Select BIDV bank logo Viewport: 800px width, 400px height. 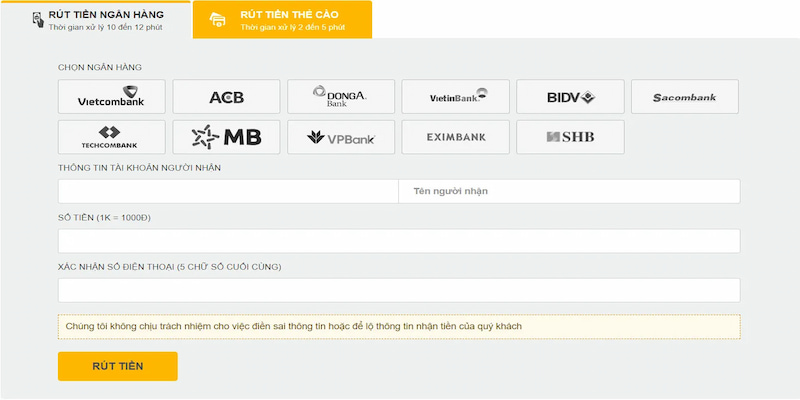570,96
